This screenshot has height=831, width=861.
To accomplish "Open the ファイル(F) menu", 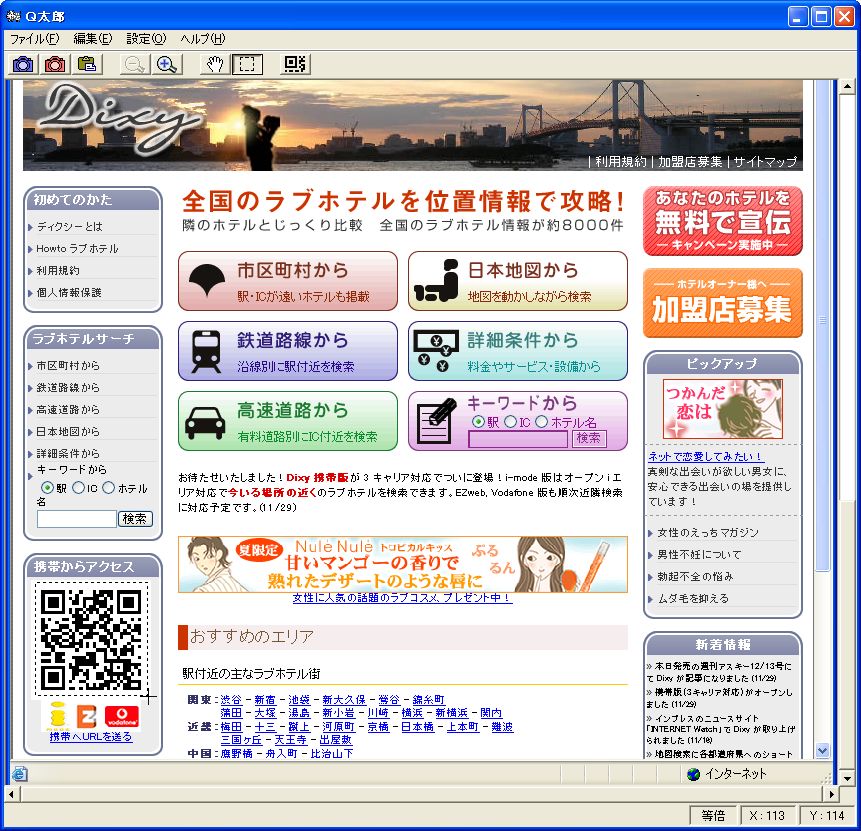I will tap(35, 39).
